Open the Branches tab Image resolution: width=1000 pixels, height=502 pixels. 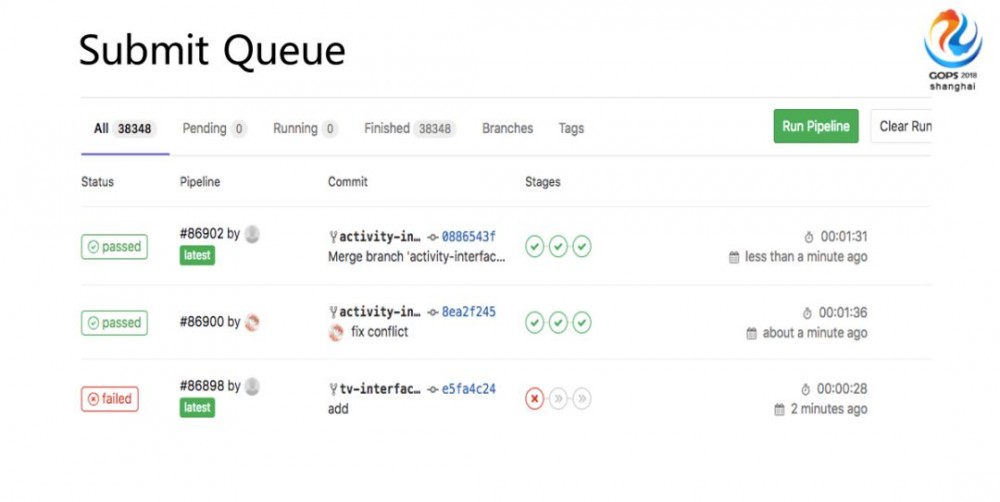click(507, 129)
